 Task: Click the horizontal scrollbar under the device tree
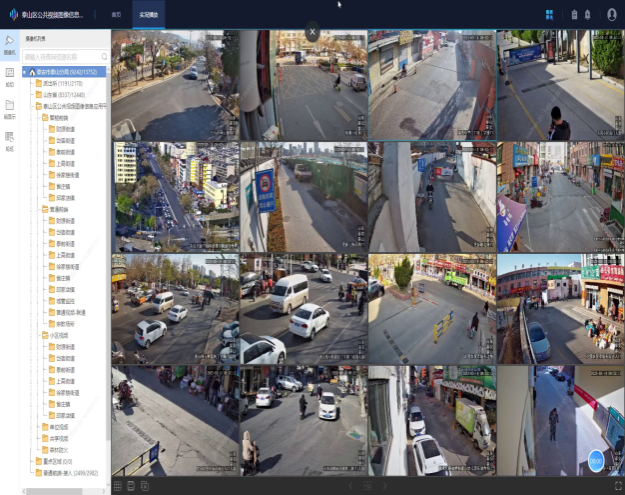coord(60,491)
